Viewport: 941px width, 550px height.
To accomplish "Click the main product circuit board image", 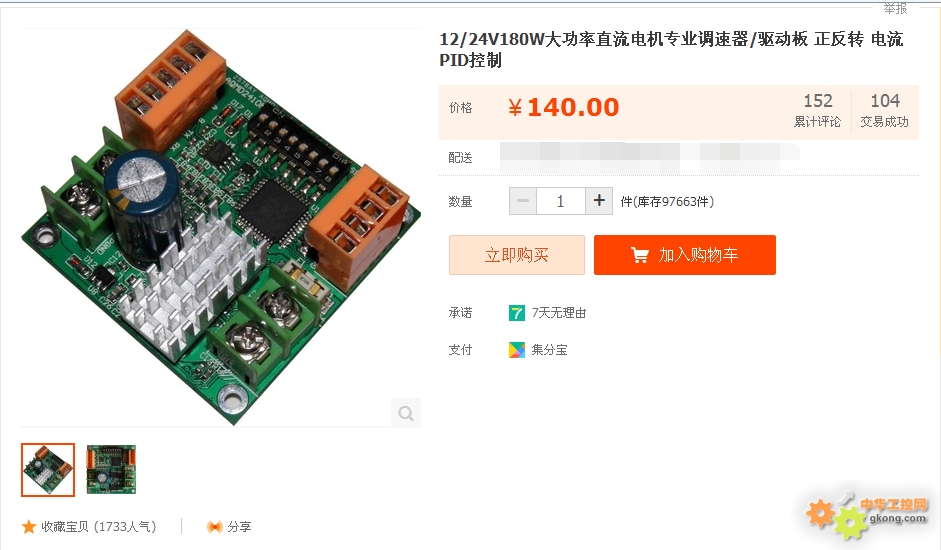I will tap(221, 228).
